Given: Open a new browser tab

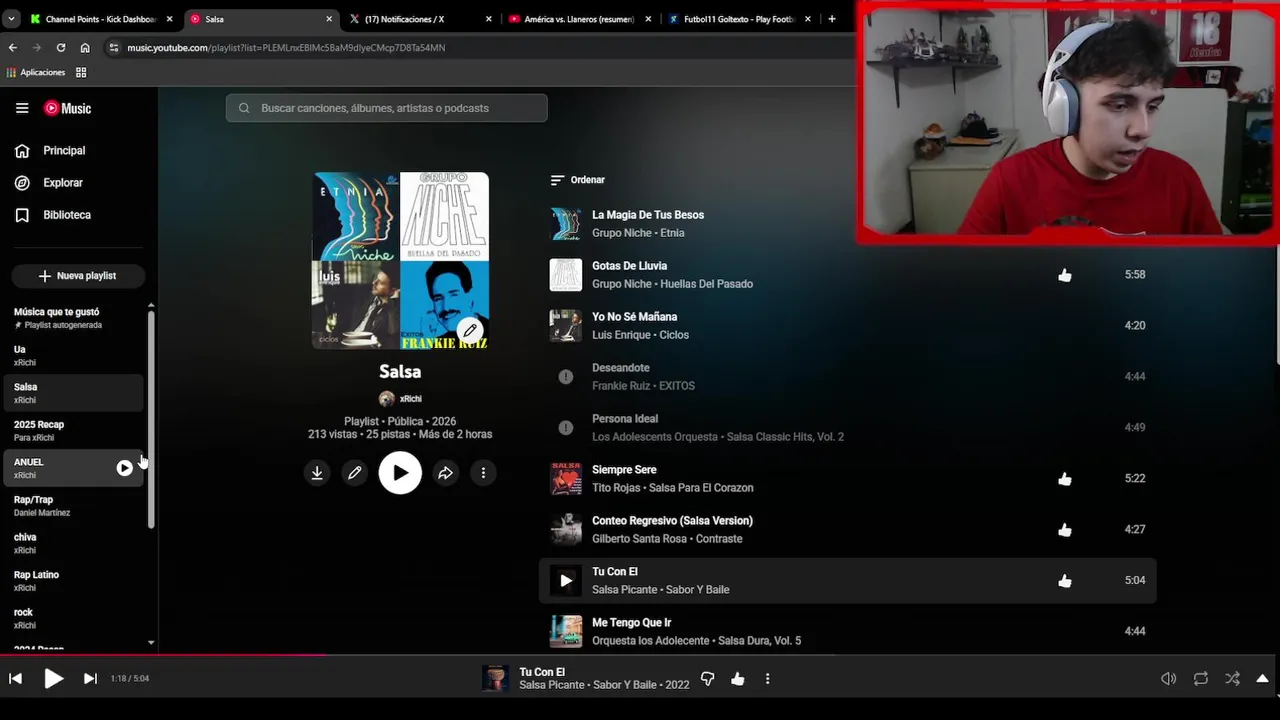Looking at the screenshot, I should click(832, 19).
